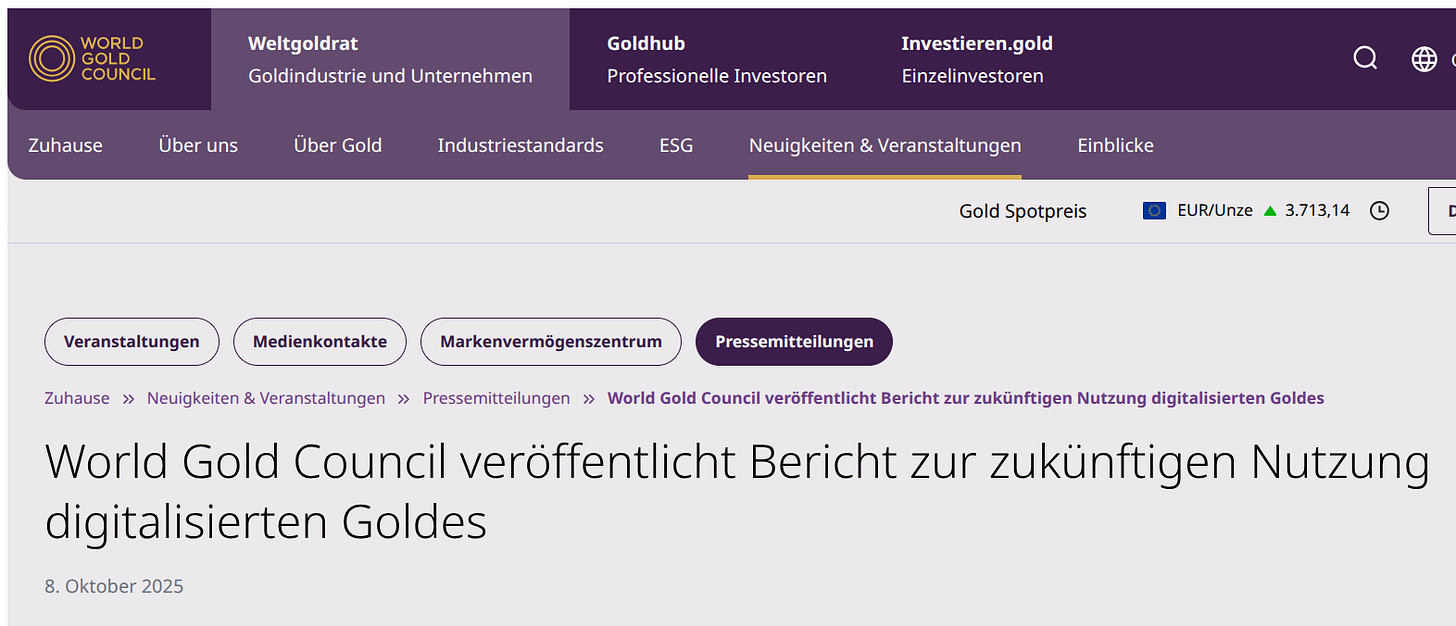Click the partially visible button right of price
Screen dimensions: 1456x626
point(1442,211)
